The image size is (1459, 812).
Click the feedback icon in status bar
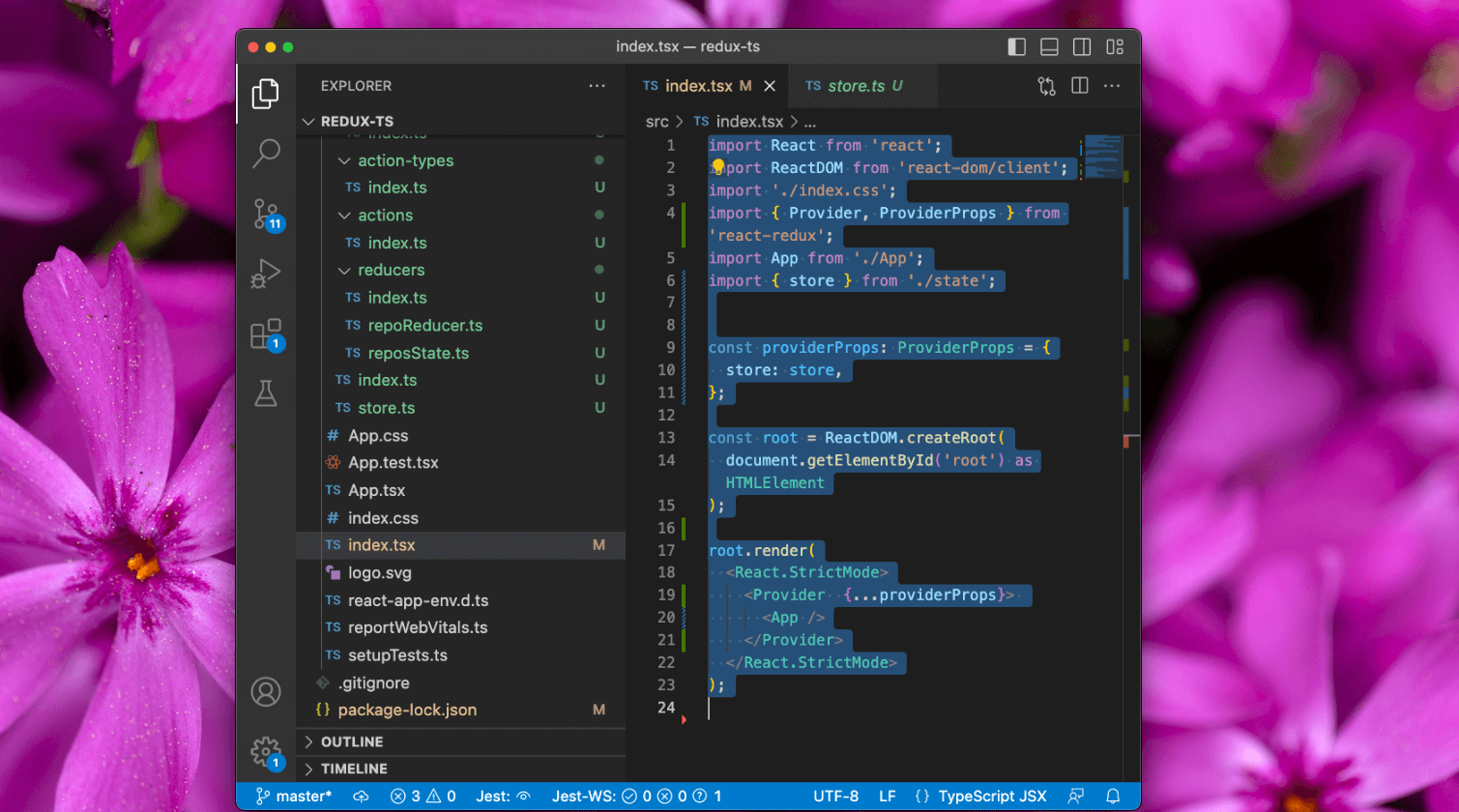(x=1076, y=797)
